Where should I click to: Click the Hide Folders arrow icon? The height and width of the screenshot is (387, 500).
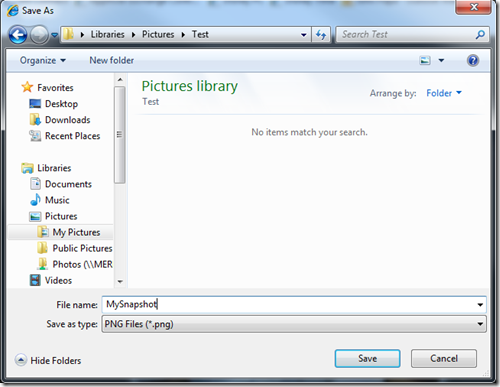click(21, 360)
